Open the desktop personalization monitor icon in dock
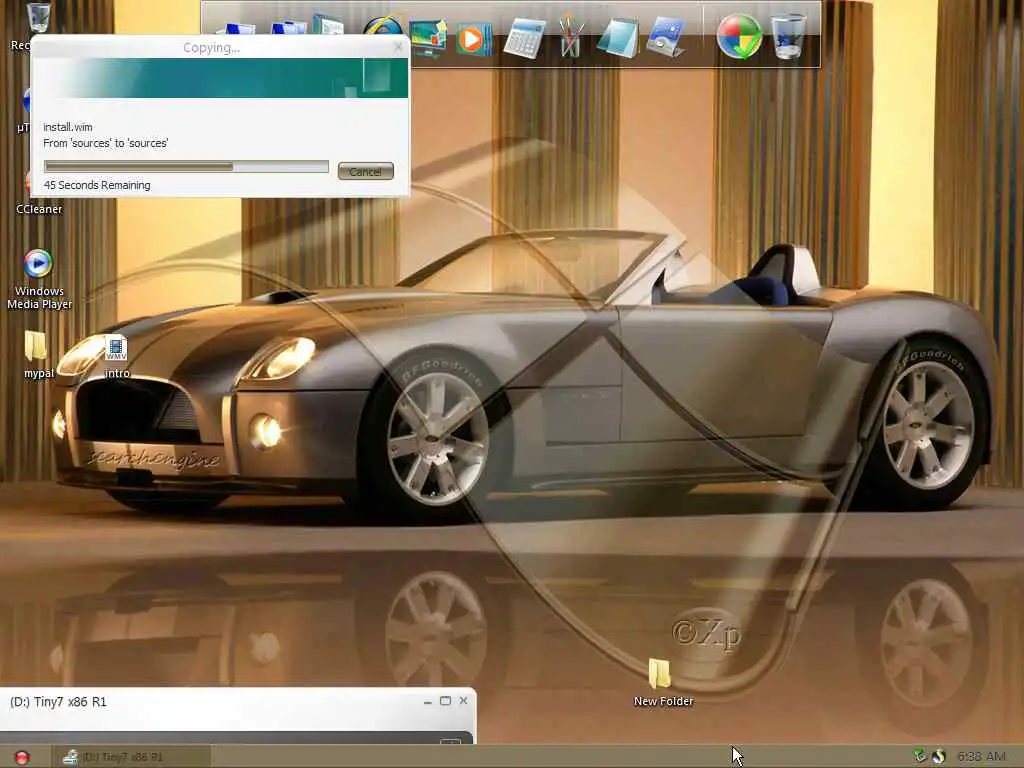Viewport: 1024px width, 768px height. 428,38
